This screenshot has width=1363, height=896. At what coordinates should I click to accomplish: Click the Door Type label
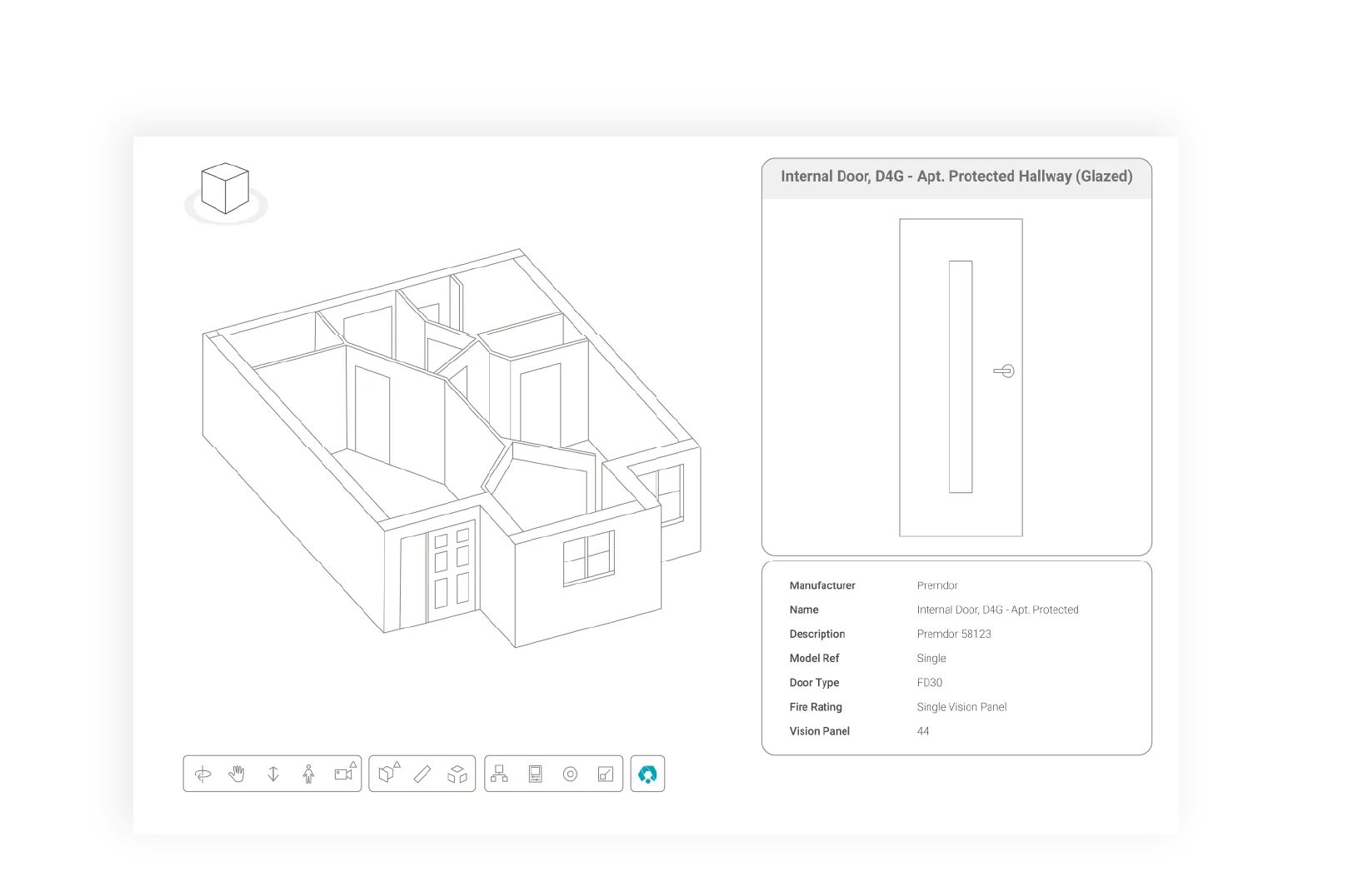814,682
